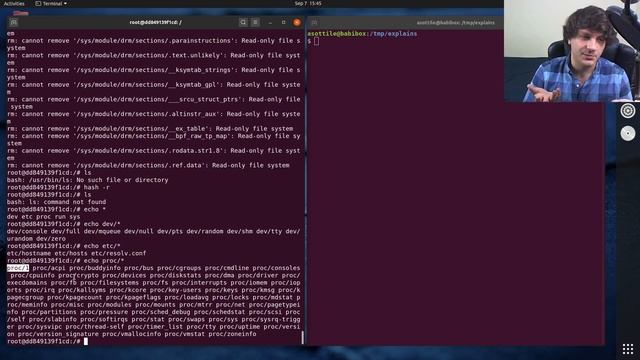Click the '__ex_table' rm error line
This screenshot has height=360, width=640.
pyautogui.click(x=150, y=128)
